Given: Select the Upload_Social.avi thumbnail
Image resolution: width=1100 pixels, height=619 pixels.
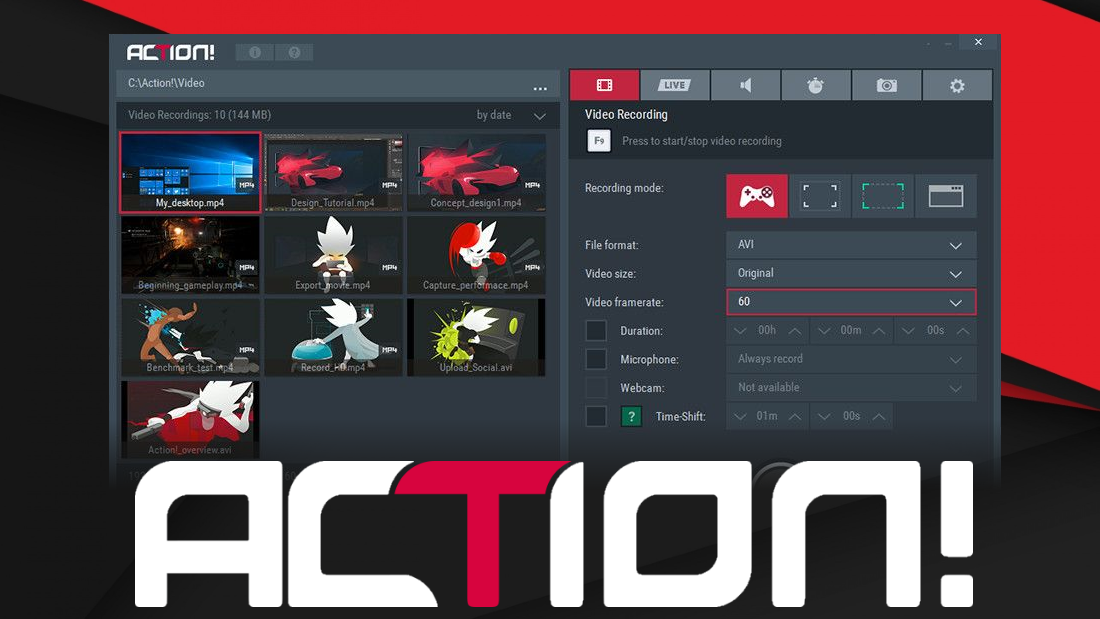Looking at the screenshot, I should (476, 338).
